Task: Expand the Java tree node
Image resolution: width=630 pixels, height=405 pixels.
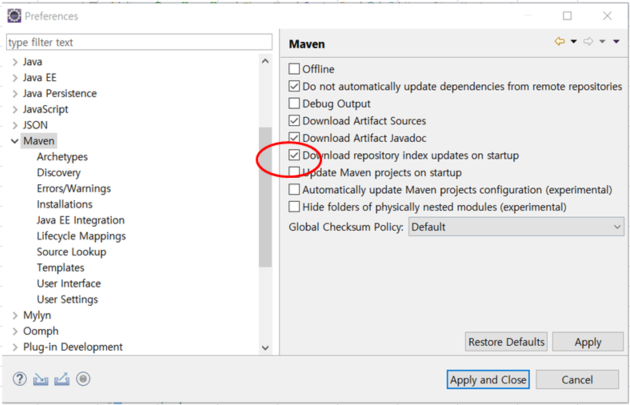Action: coord(15,62)
